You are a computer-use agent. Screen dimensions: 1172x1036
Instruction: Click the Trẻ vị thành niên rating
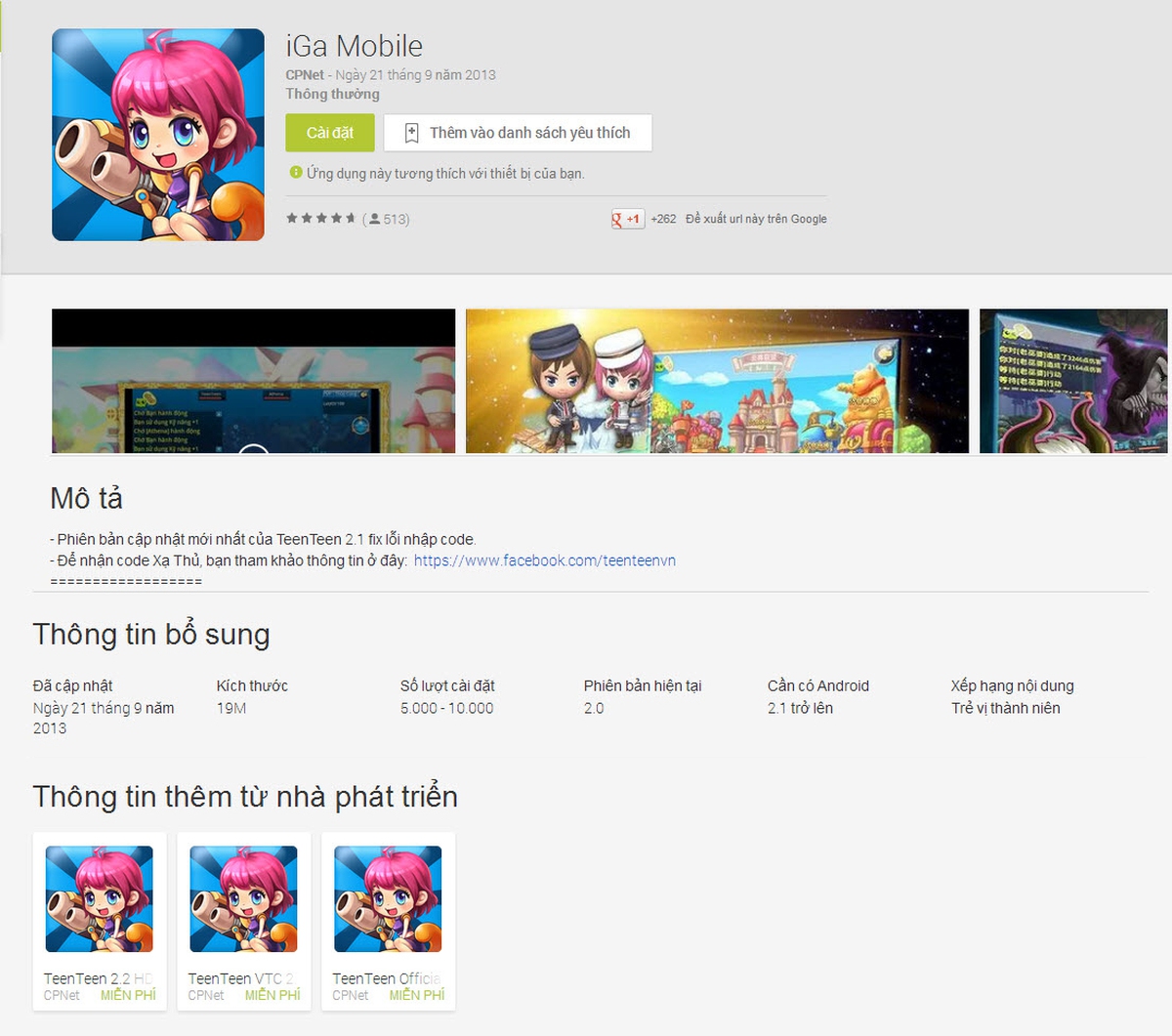point(1006,708)
